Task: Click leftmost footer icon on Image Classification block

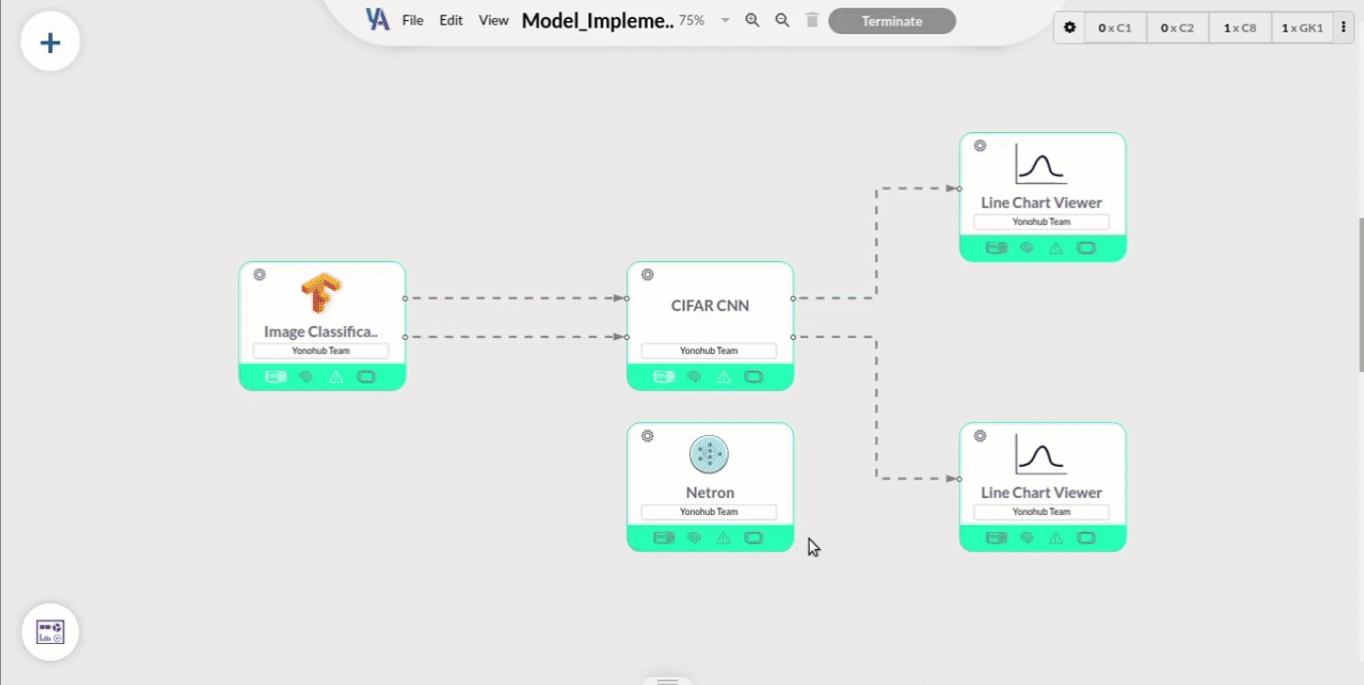Action: (x=276, y=377)
